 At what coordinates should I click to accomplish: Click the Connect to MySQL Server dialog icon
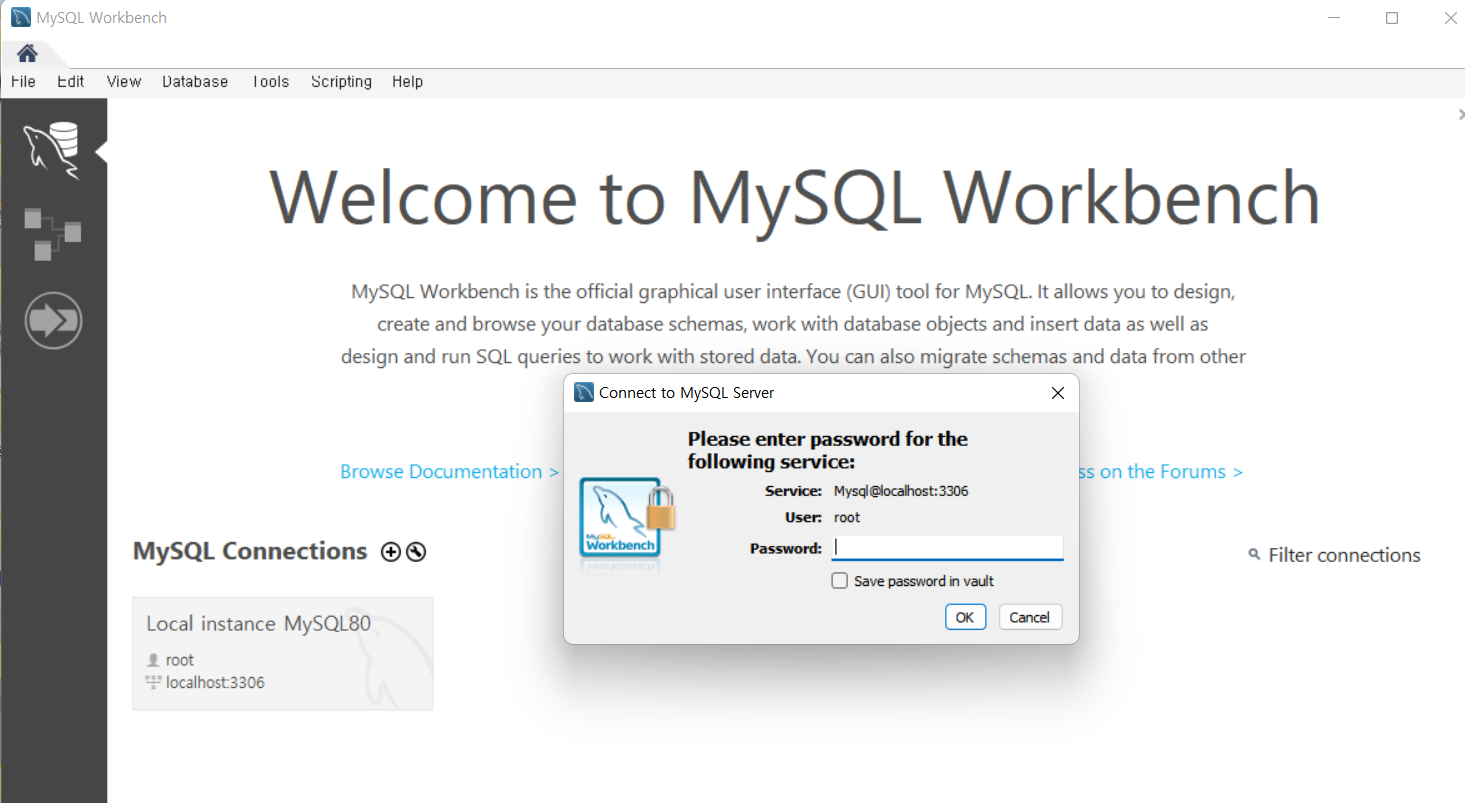click(584, 393)
